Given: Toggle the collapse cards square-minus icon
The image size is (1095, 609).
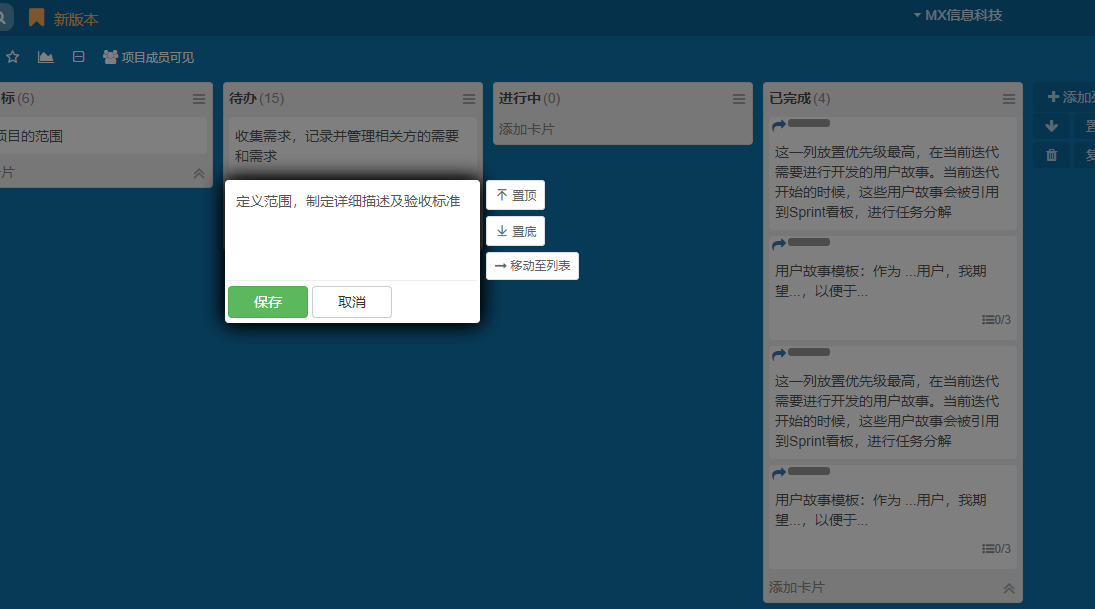Looking at the screenshot, I should coord(78,57).
